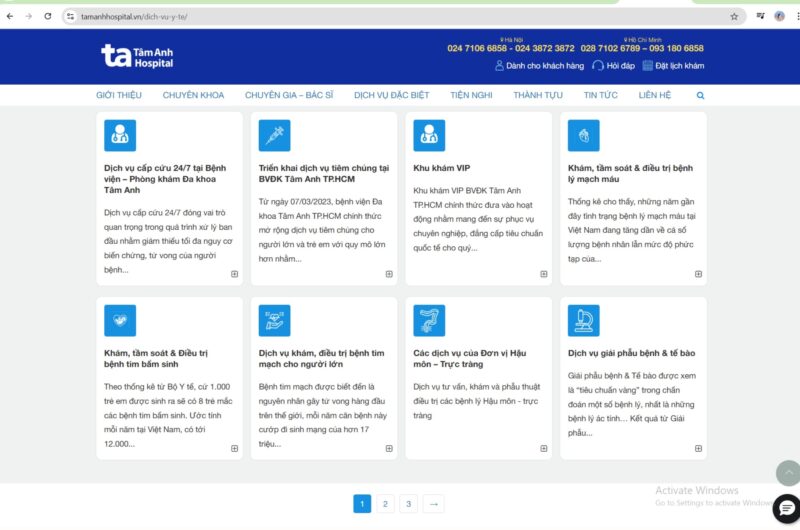Image resolution: width=800 pixels, height=530 pixels.
Task: Click the Đặt lịch khám link
Action: click(673, 66)
